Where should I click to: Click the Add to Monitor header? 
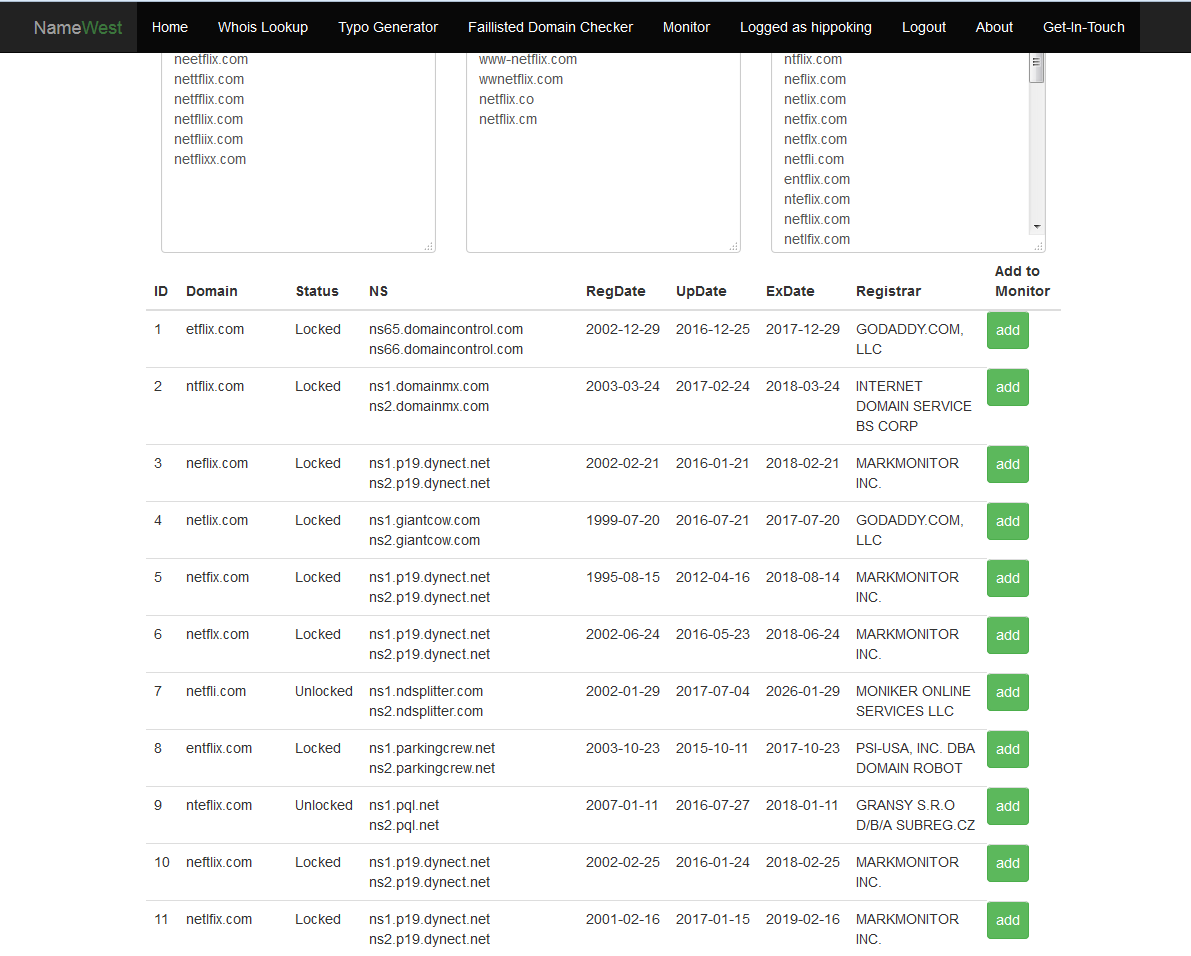[1022, 282]
